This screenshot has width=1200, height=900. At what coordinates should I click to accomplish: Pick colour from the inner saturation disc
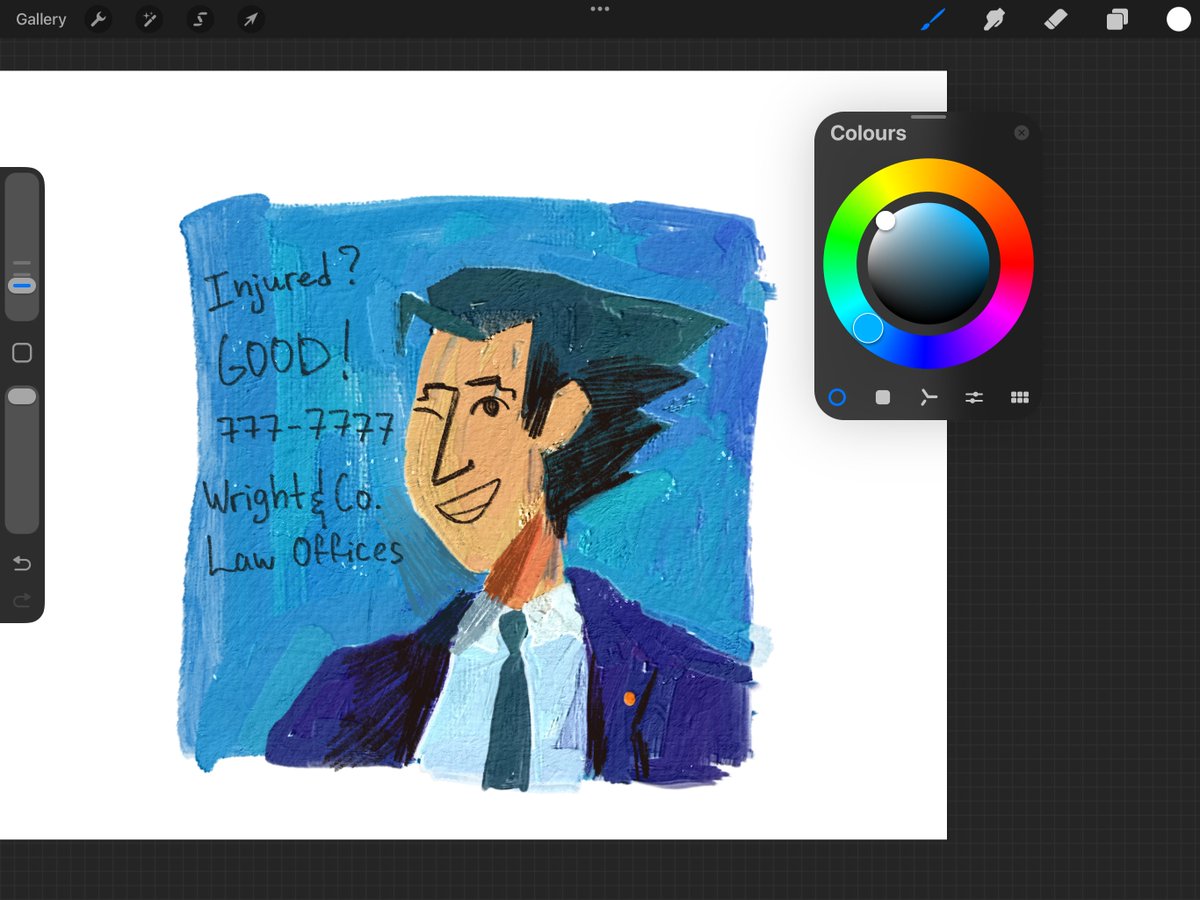click(x=928, y=263)
